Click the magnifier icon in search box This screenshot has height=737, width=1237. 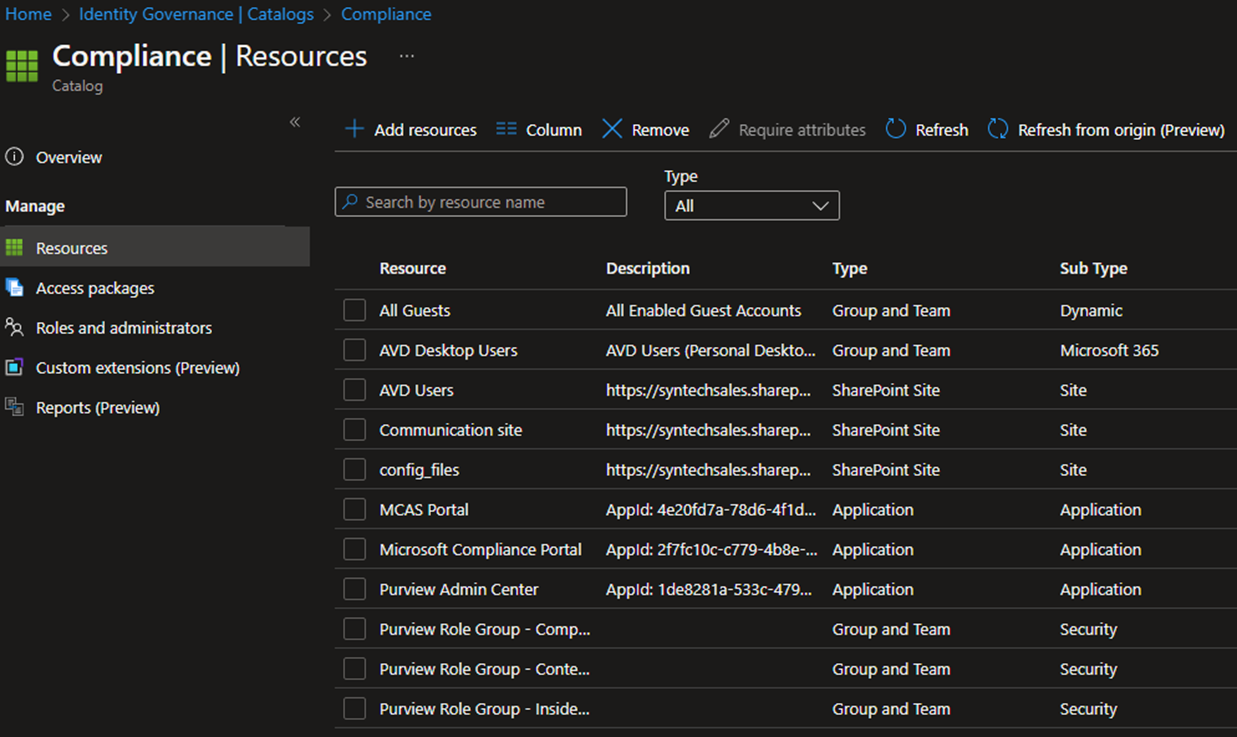point(350,202)
